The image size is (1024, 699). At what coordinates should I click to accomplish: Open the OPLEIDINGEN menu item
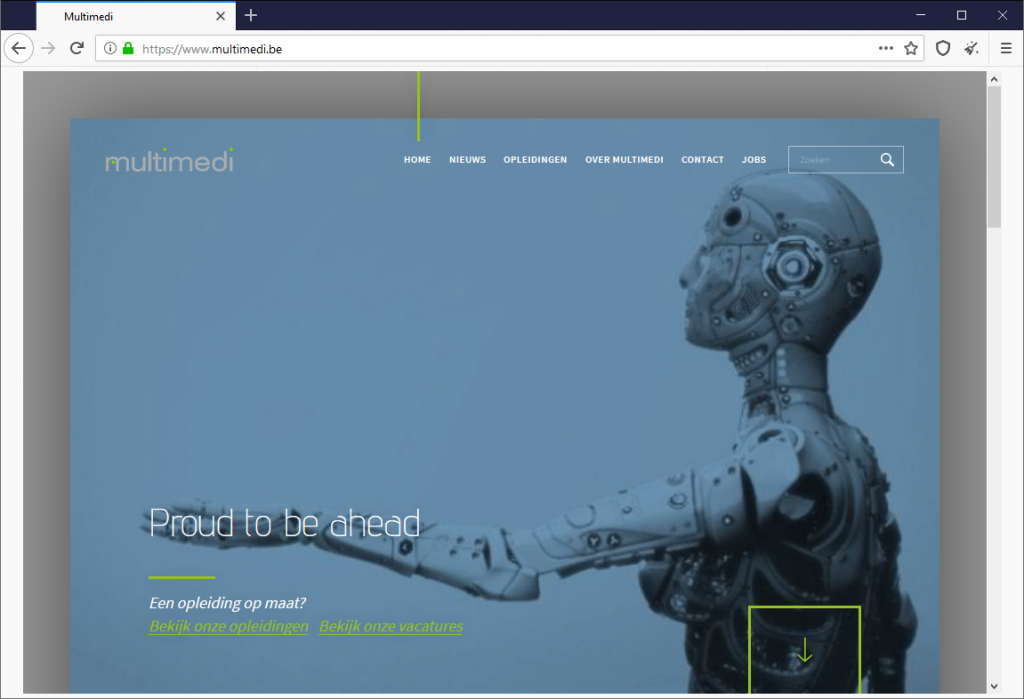click(x=535, y=159)
